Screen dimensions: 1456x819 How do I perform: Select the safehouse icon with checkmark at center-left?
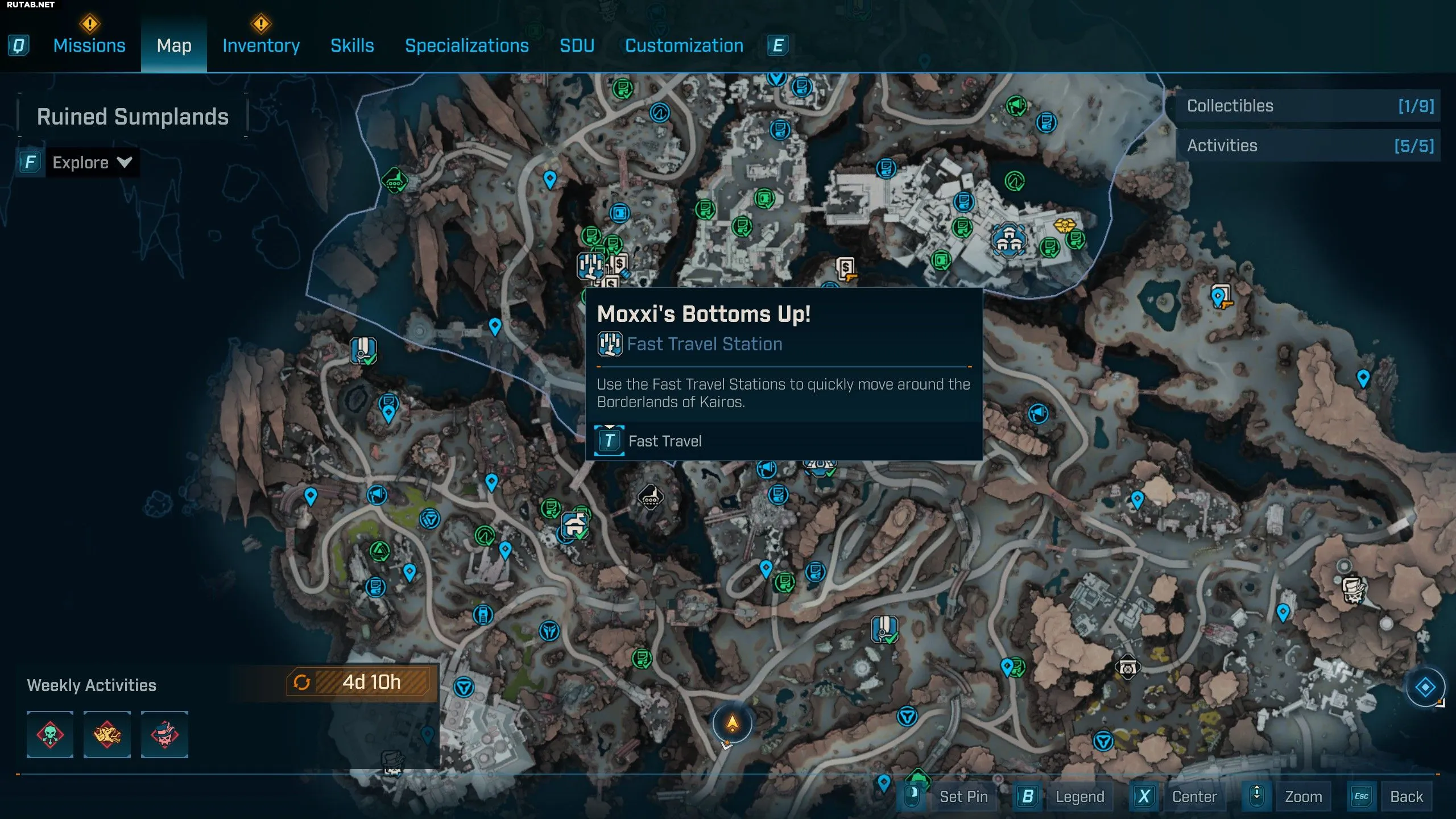pos(576,525)
